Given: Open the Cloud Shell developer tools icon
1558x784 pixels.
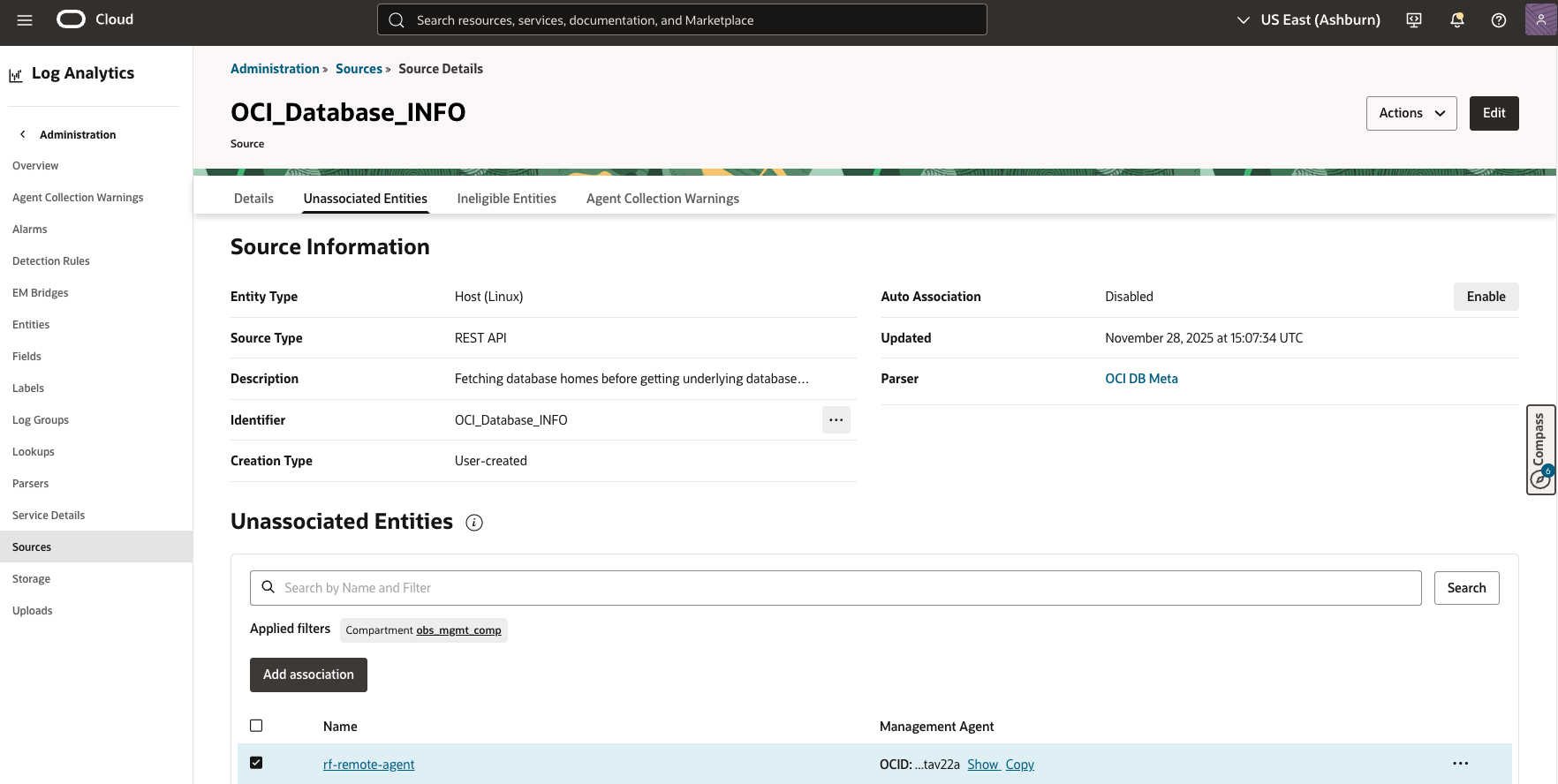Looking at the screenshot, I should (x=1414, y=20).
